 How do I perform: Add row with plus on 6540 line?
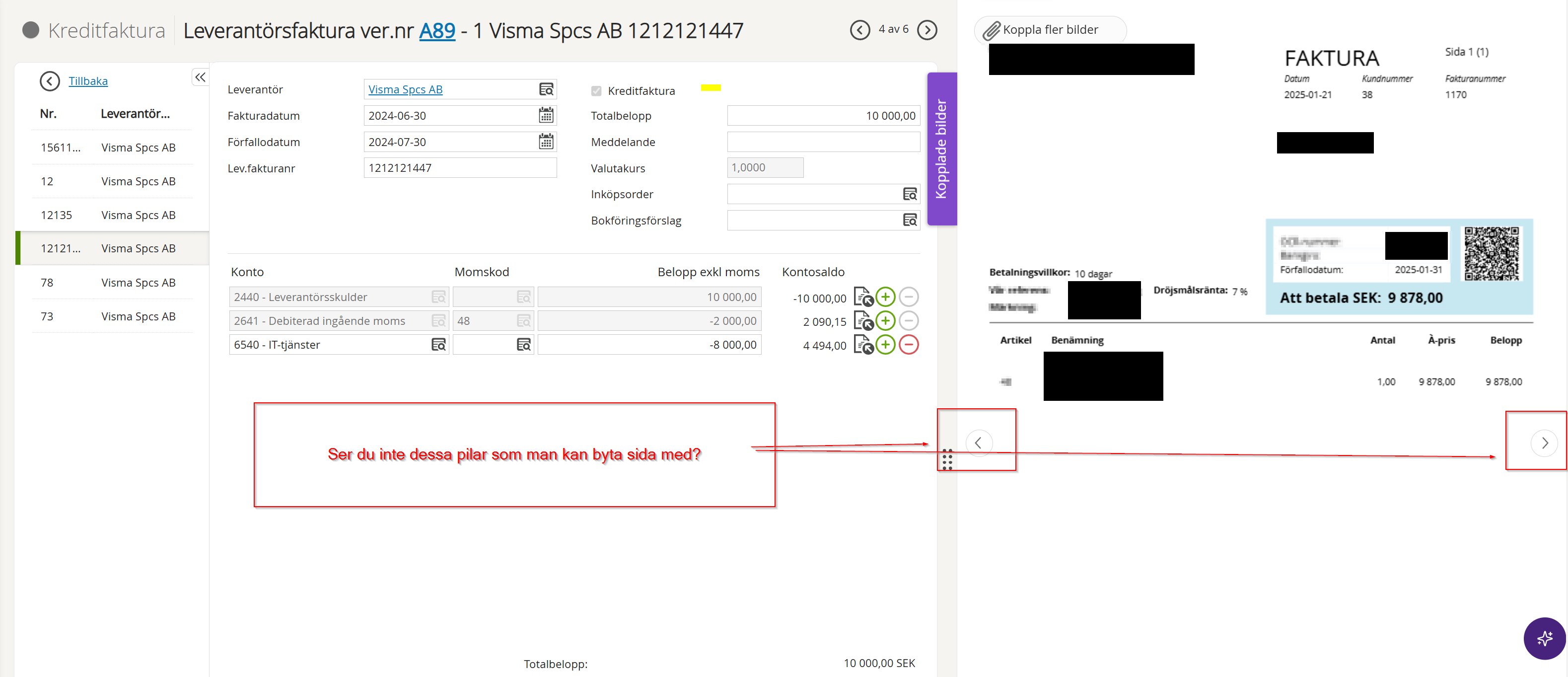pos(885,345)
